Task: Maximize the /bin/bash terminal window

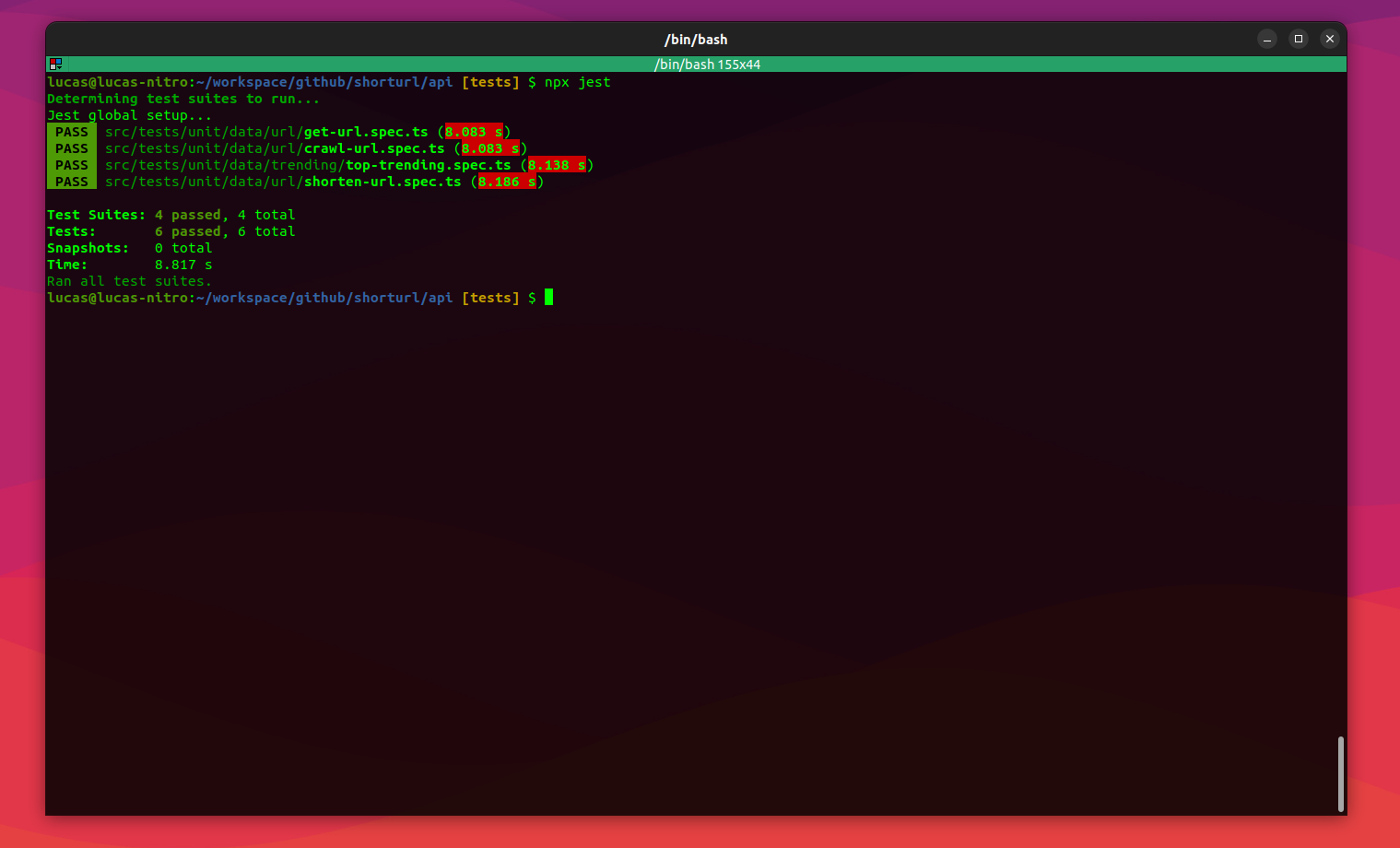Action: pyautogui.click(x=1299, y=39)
